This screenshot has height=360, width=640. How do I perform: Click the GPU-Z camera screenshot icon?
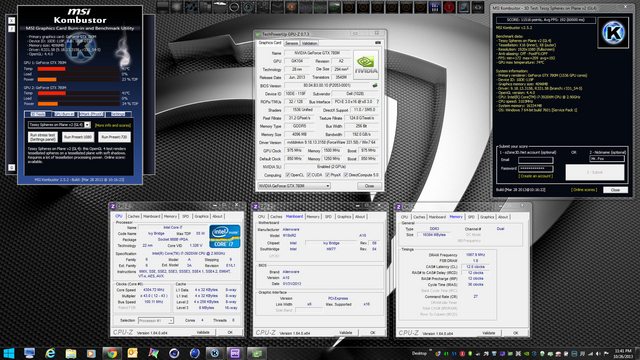(x=378, y=42)
